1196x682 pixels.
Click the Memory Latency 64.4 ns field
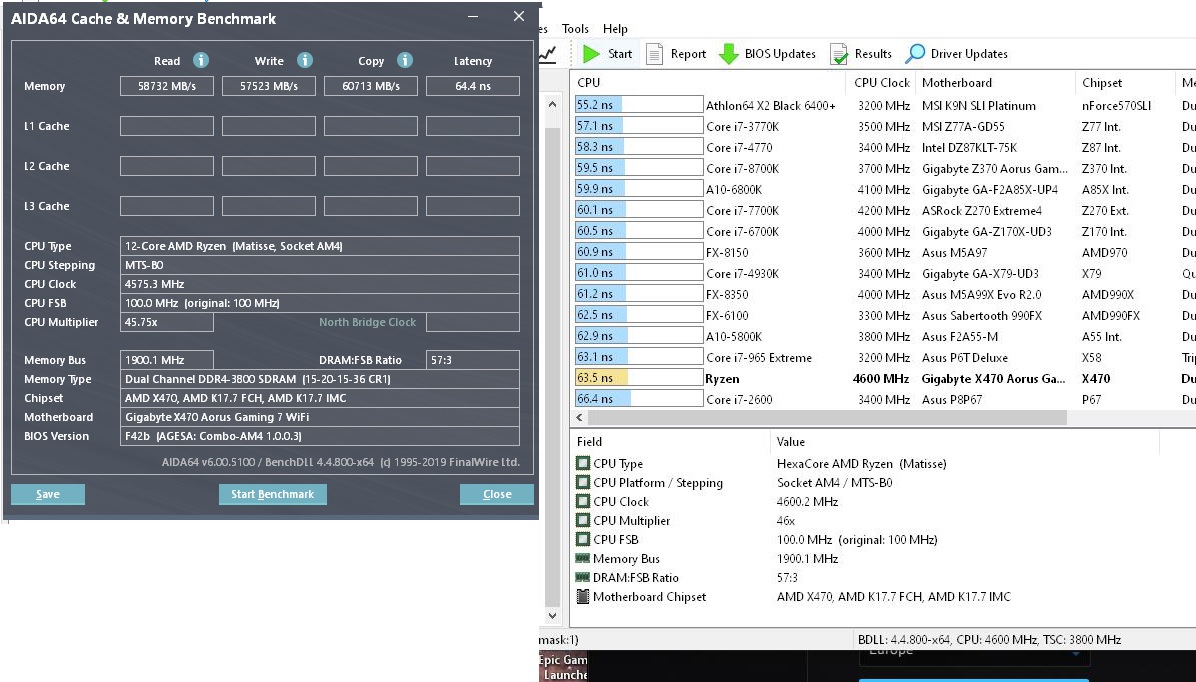point(473,86)
